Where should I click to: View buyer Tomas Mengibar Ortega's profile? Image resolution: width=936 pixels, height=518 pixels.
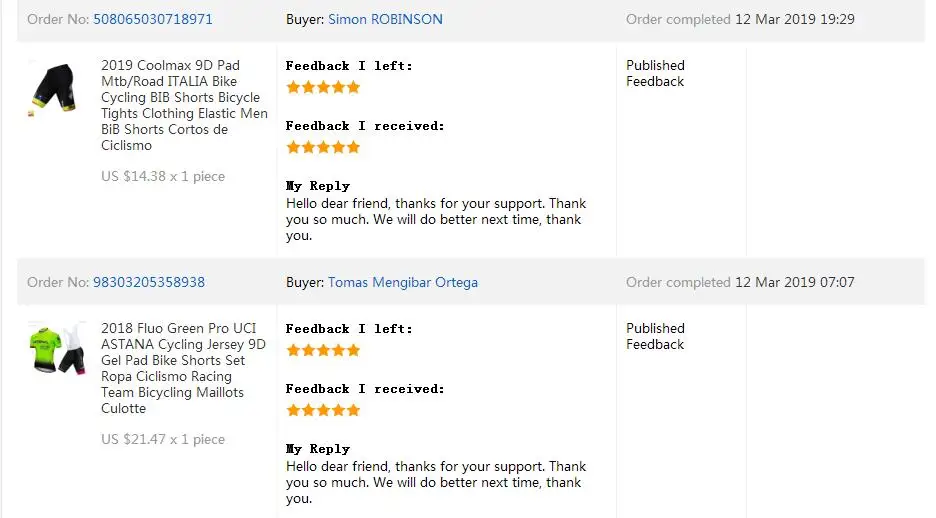pyautogui.click(x=403, y=282)
